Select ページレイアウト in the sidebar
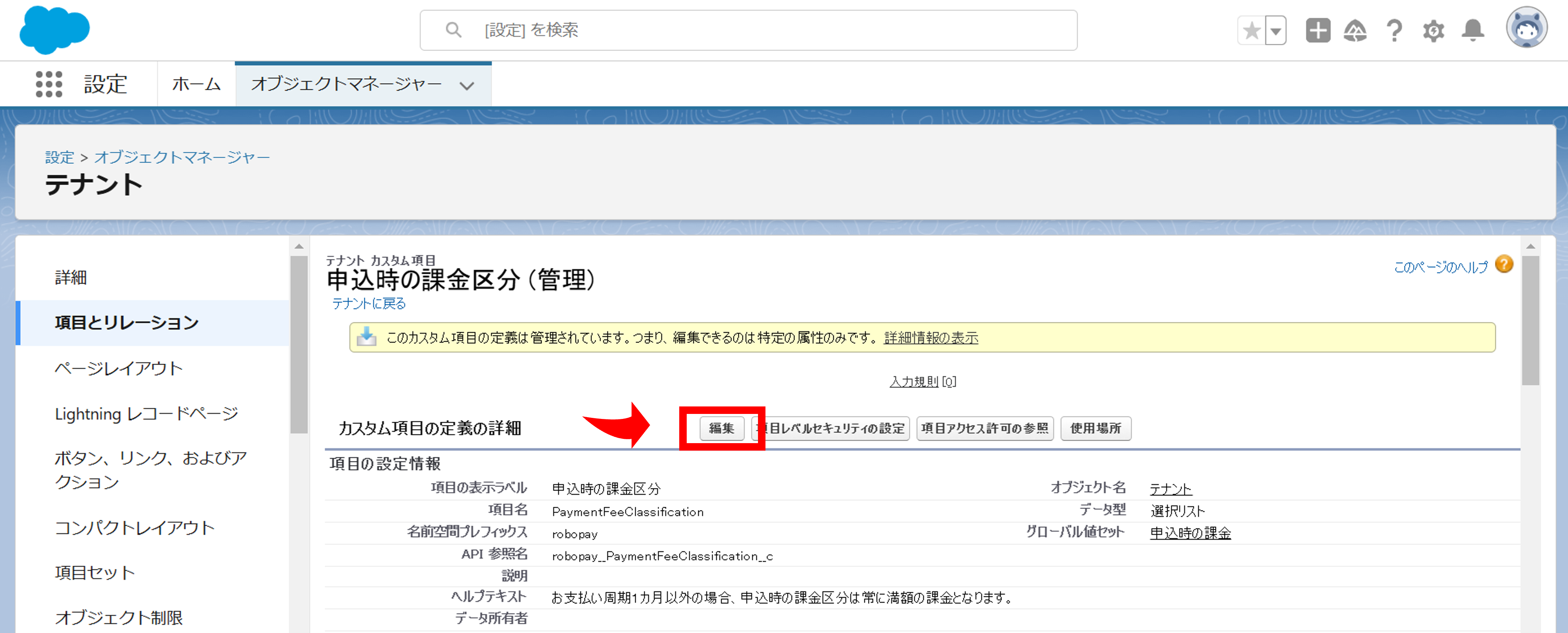The image size is (1568, 633). 119,368
